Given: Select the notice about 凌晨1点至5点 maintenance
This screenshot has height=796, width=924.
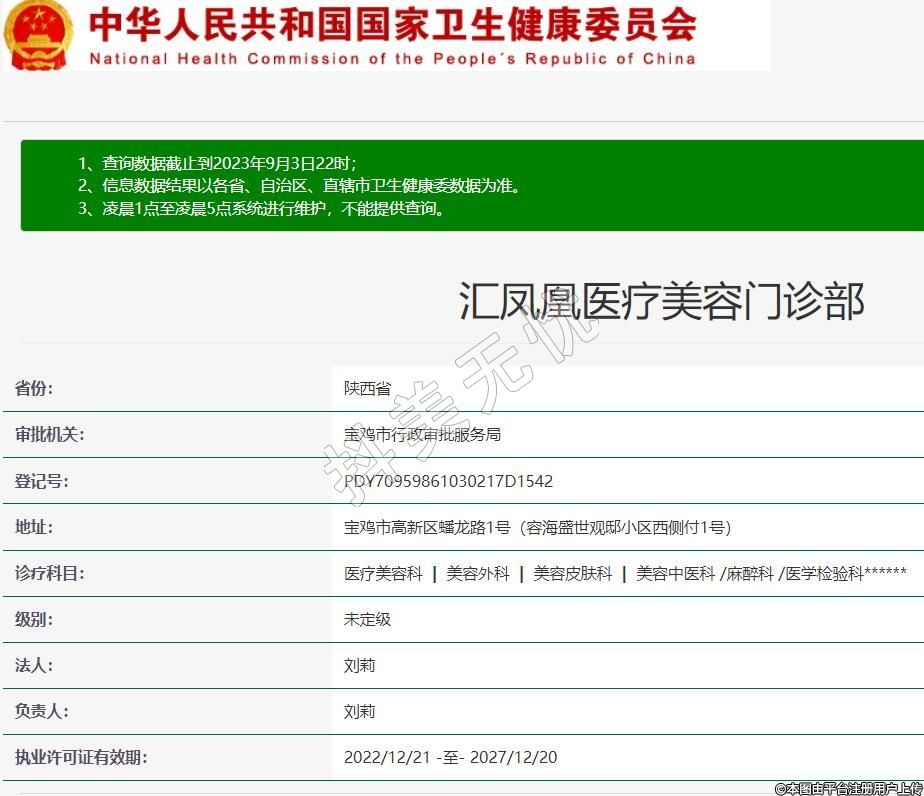Looking at the screenshot, I should [261, 209].
